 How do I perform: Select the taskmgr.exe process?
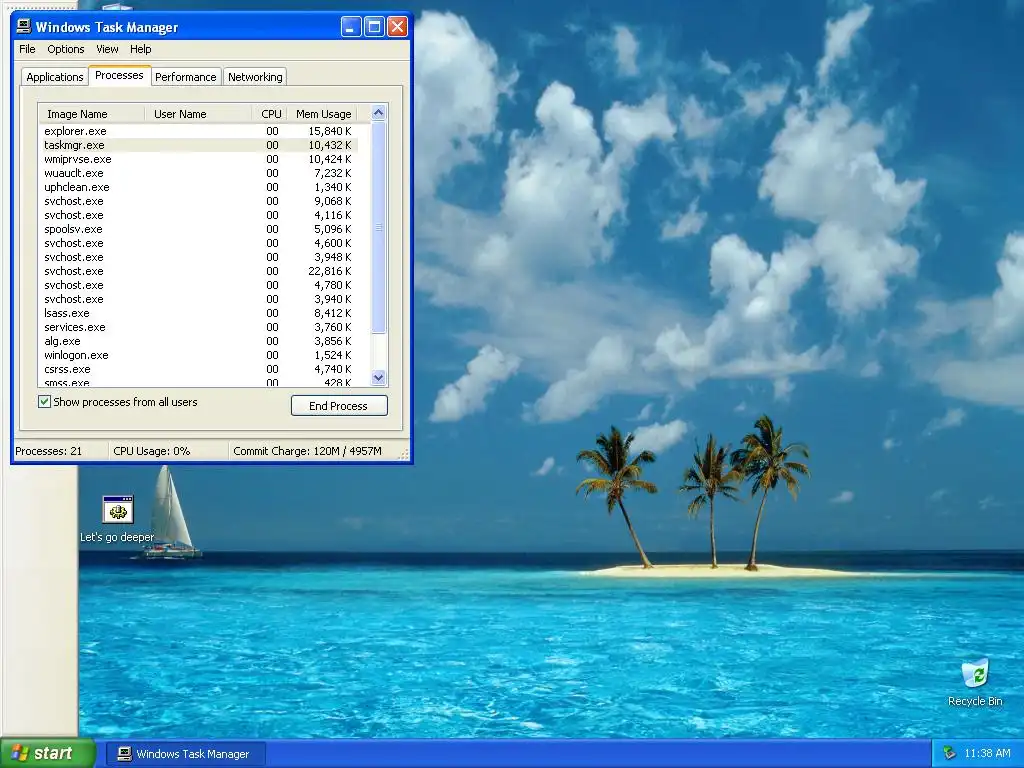pos(199,145)
